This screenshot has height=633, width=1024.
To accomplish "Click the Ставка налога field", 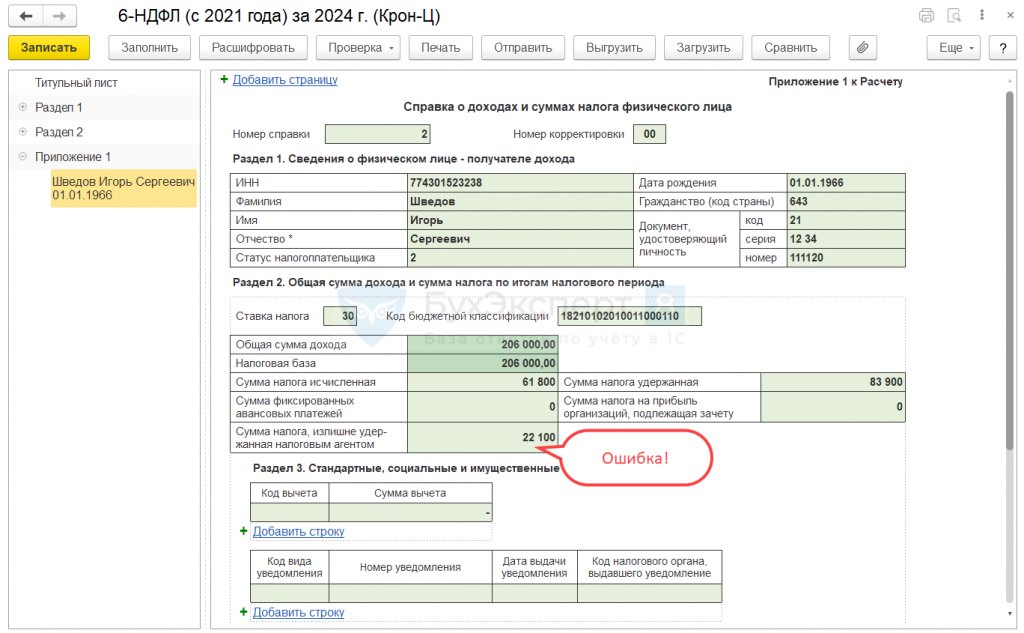I will (x=340, y=317).
